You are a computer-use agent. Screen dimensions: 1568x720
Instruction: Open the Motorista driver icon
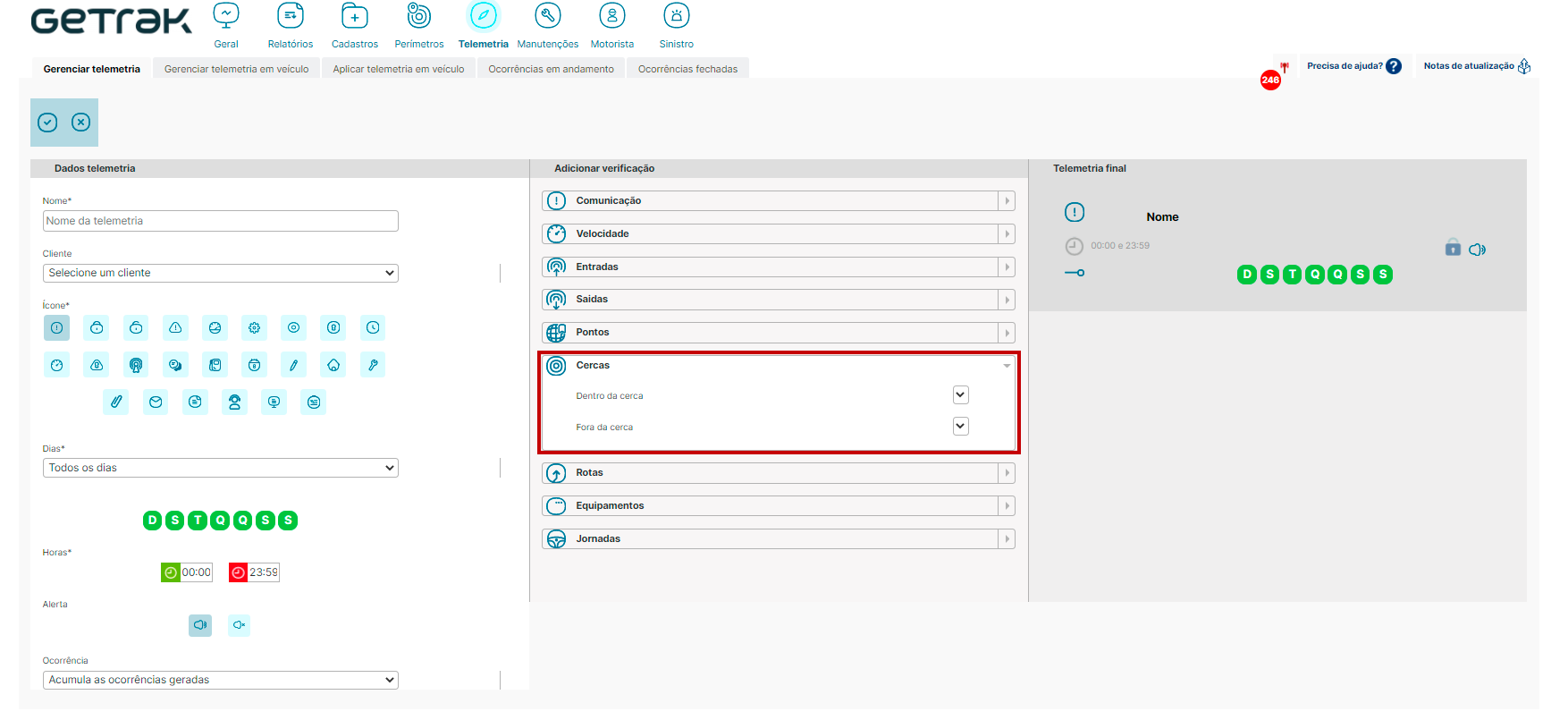pos(612,16)
